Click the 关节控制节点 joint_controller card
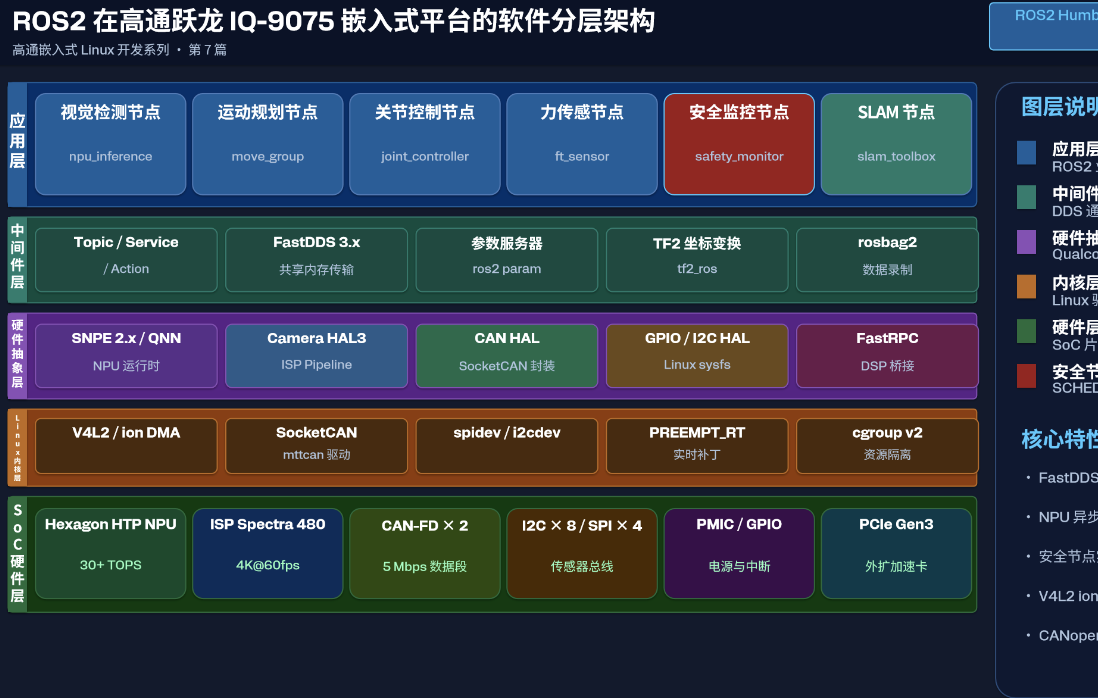The height and width of the screenshot is (698, 1098). pyautogui.click(x=425, y=144)
